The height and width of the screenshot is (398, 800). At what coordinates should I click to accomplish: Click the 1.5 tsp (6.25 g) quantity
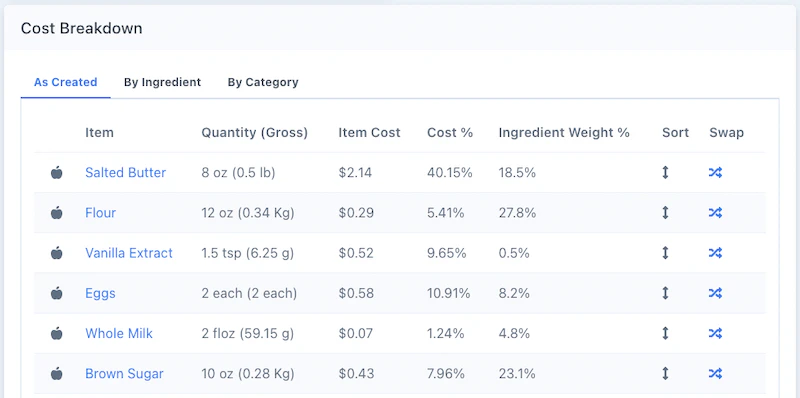pyautogui.click(x=247, y=253)
